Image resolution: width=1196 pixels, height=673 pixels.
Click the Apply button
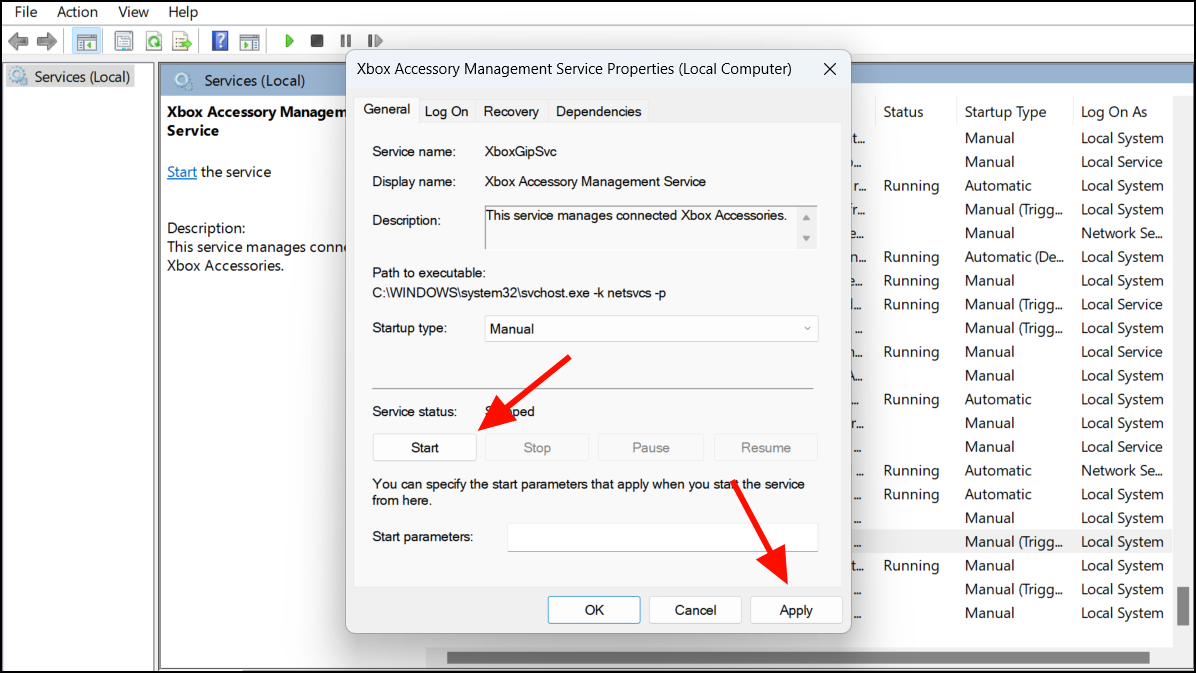click(x=796, y=610)
